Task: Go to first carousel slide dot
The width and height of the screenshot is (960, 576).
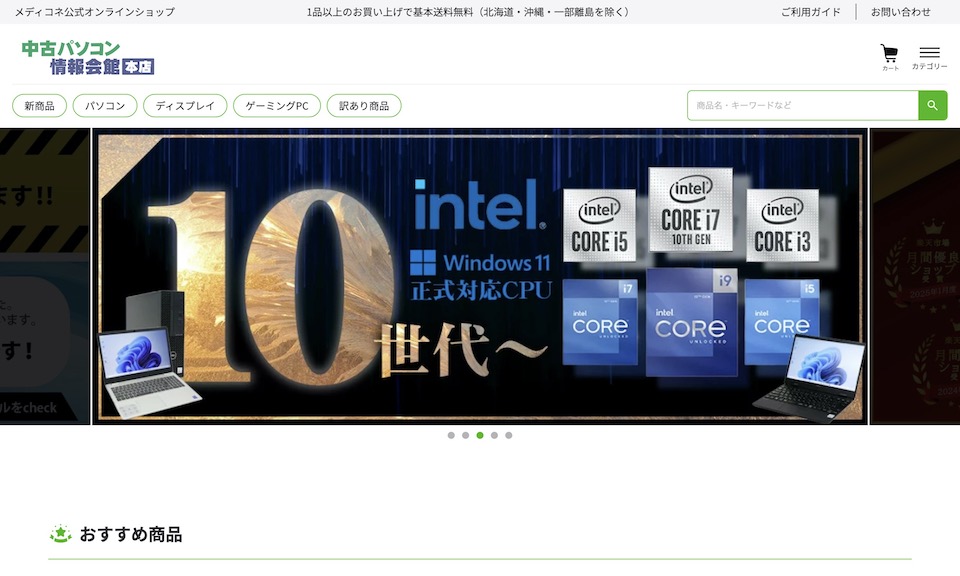Action: pyautogui.click(x=451, y=435)
